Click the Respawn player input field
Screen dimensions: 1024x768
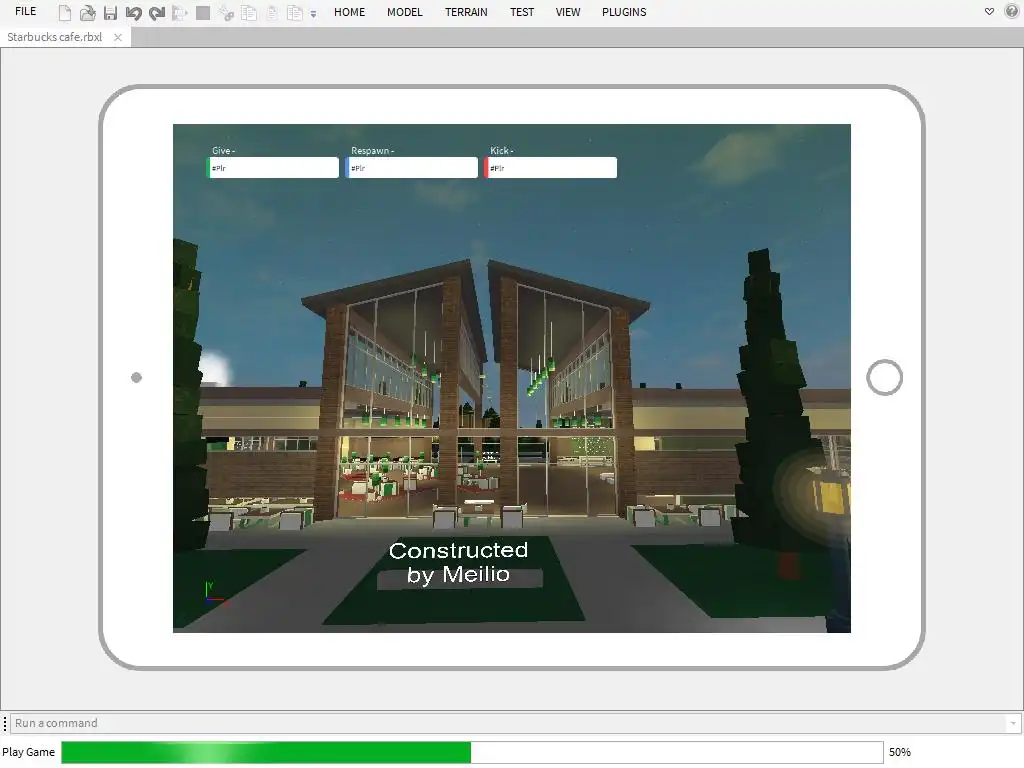[x=412, y=167]
